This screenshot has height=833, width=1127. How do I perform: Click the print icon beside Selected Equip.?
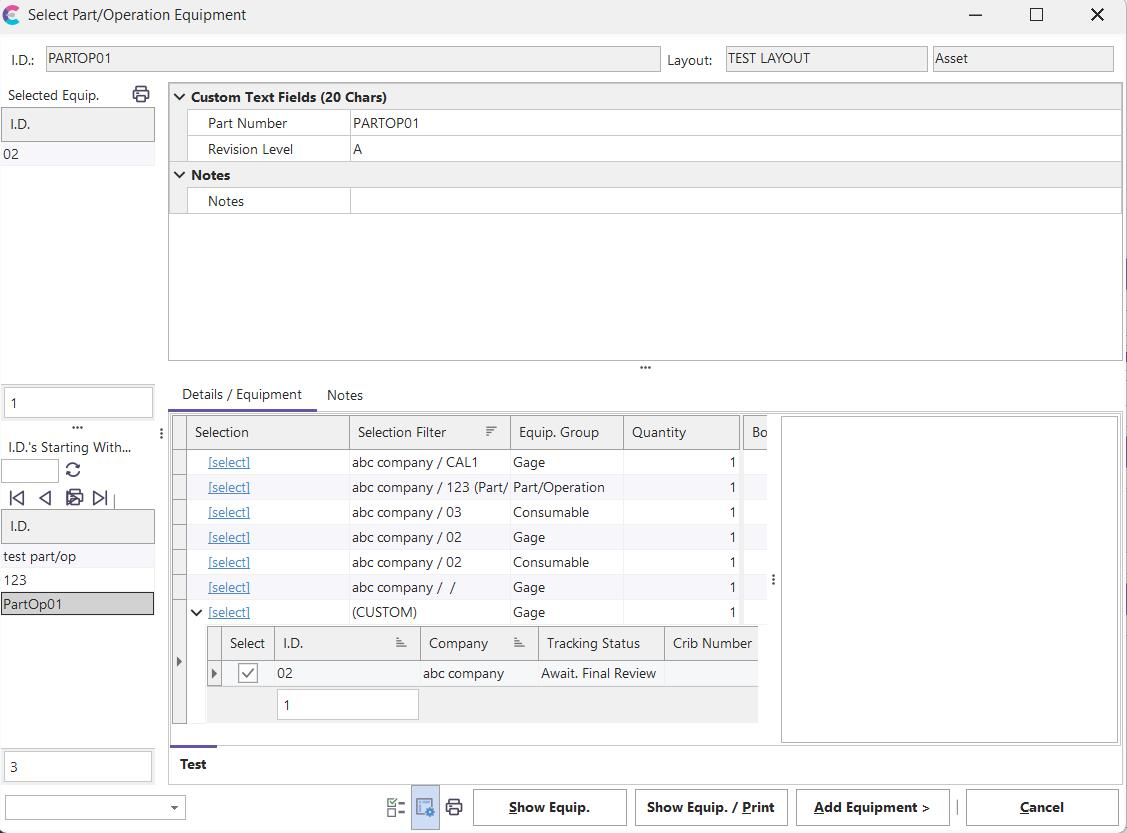pos(141,94)
